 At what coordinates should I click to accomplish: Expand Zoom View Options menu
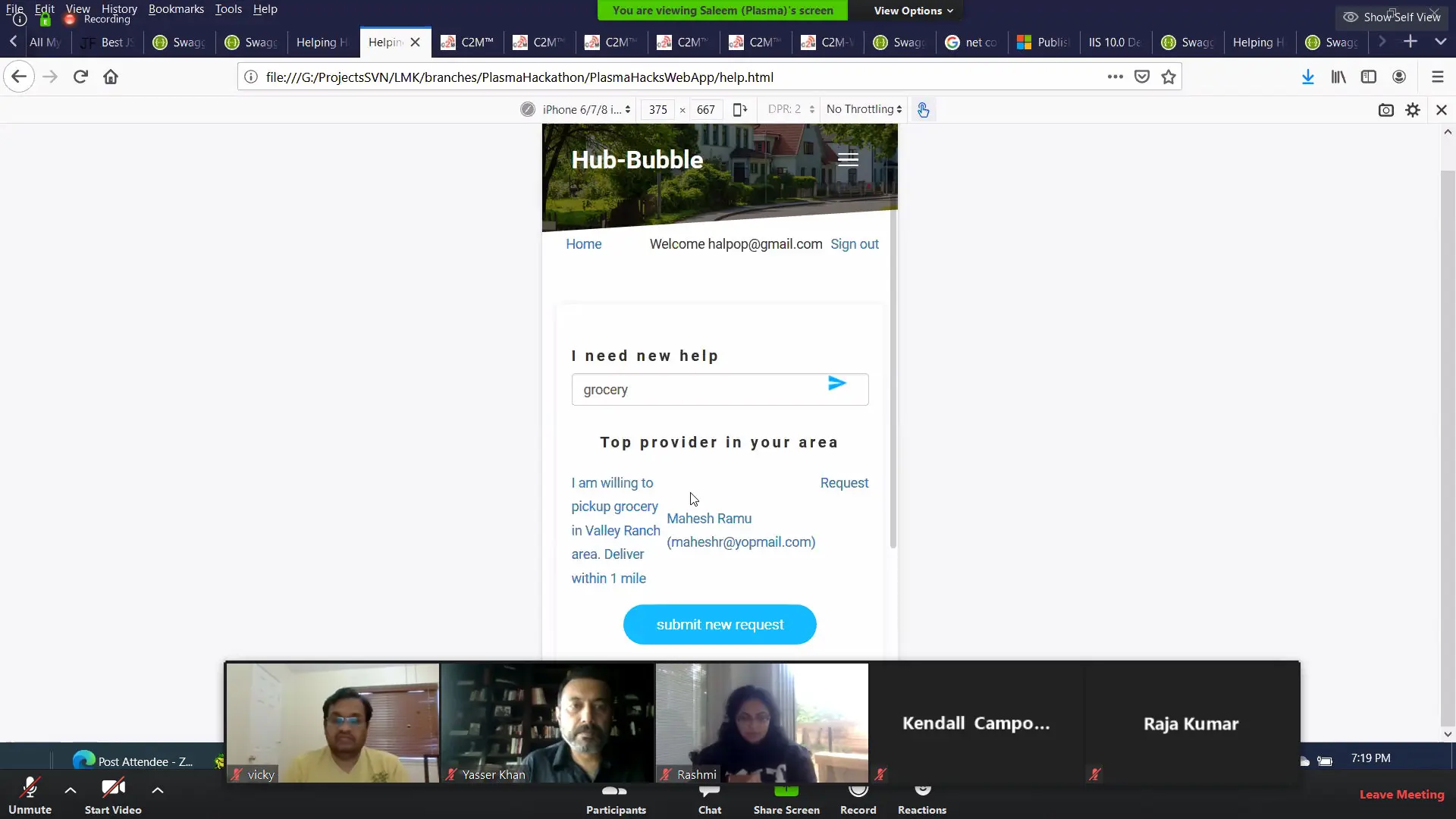coord(912,11)
